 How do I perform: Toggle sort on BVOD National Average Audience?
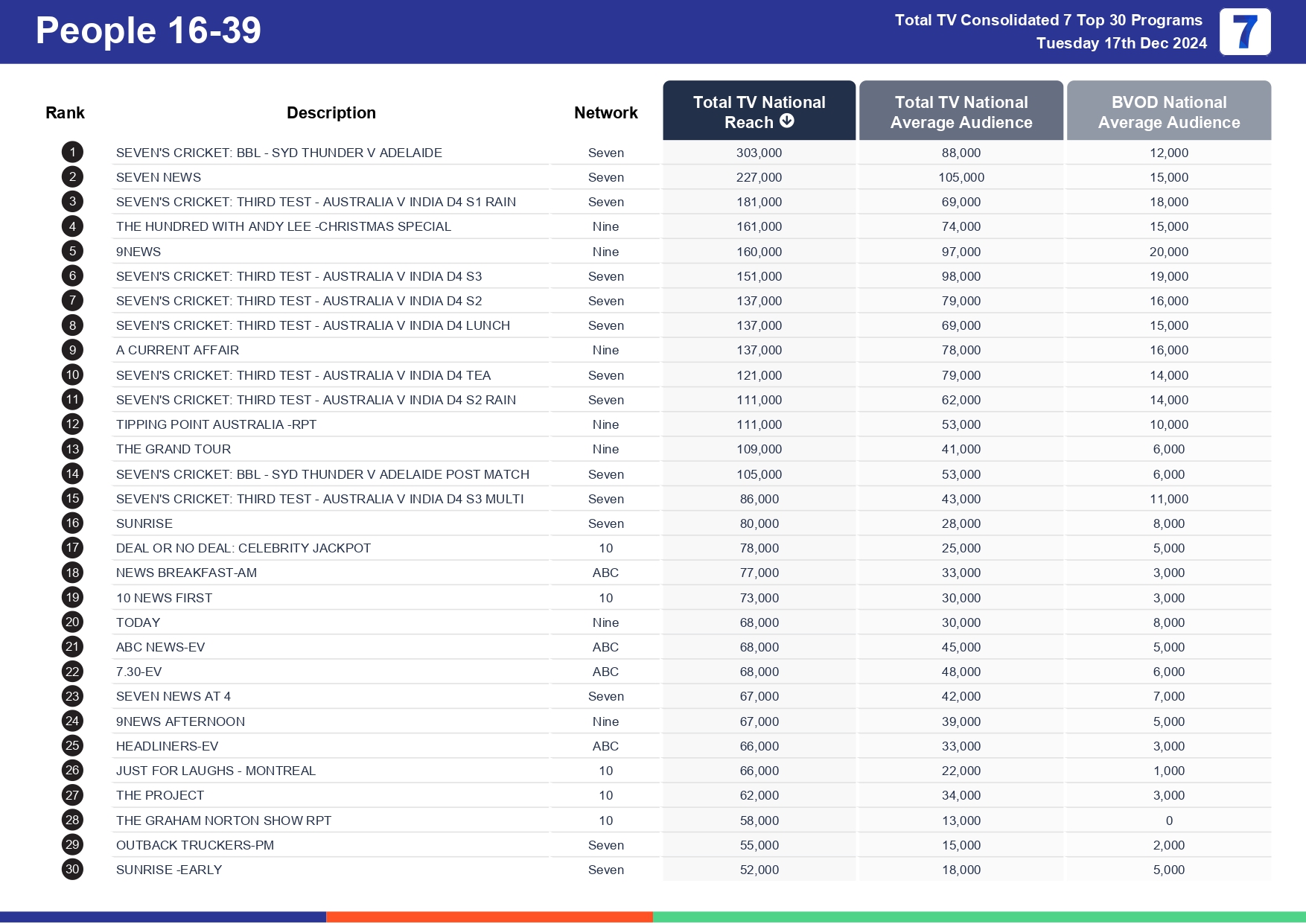coord(1168,111)
